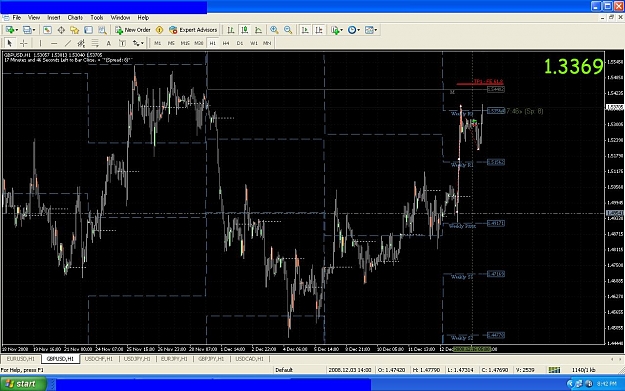Toggle the Navigator panel (folder with star icon)
Screen dimensions: 625x391
(75, 30)
